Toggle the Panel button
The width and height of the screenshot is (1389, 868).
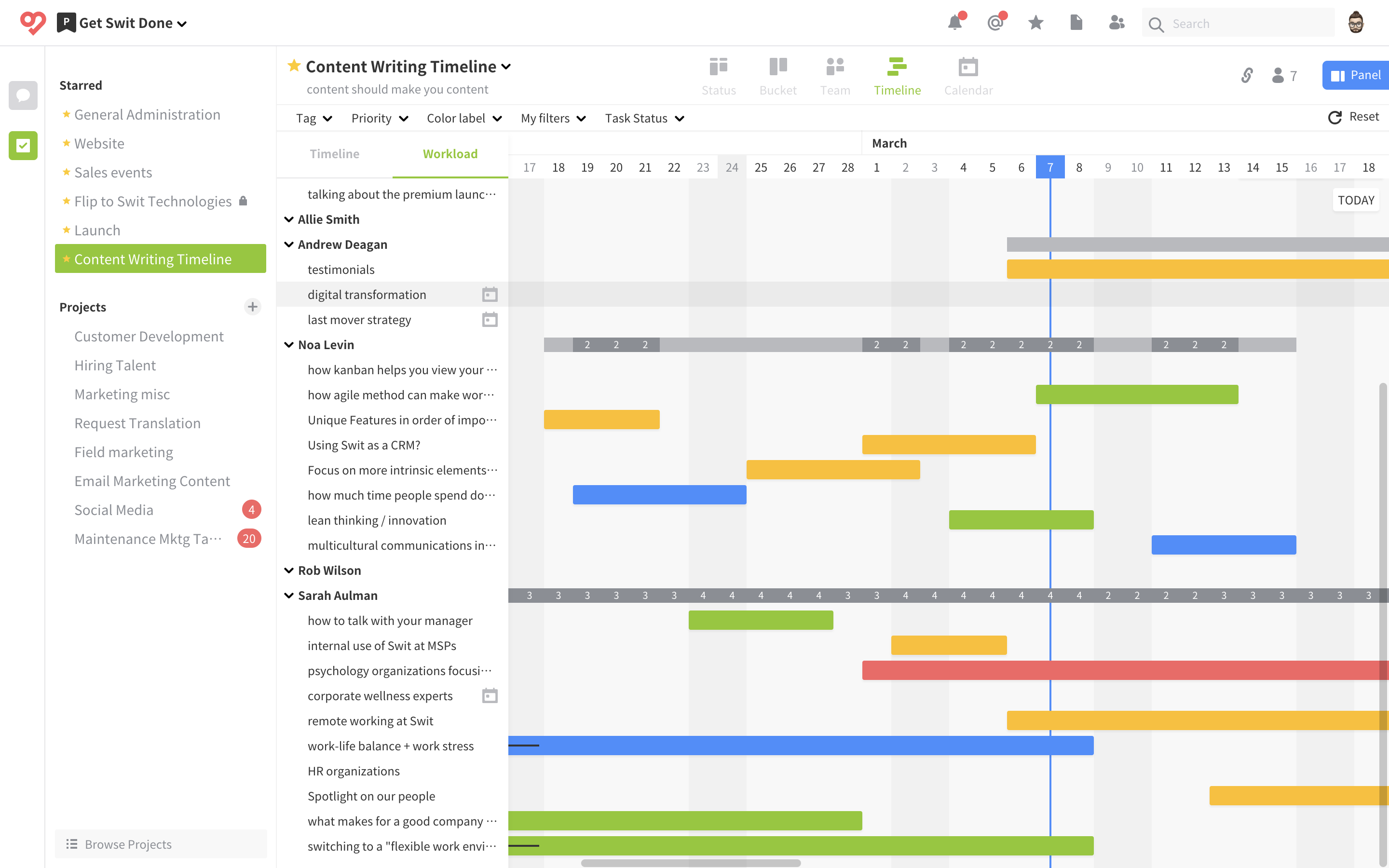pos(1356,75)
